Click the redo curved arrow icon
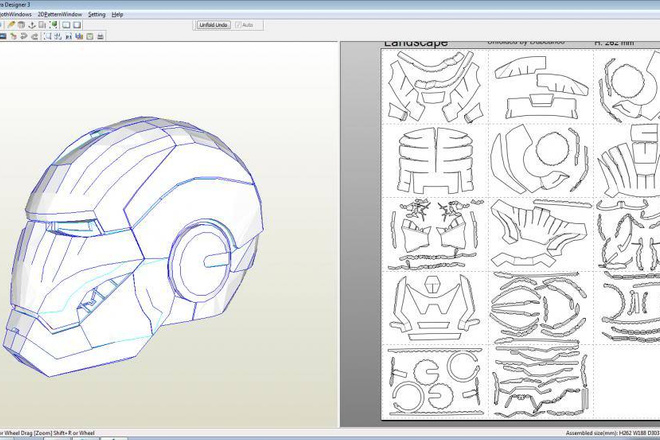The height and width of the screenshot is (440, 660). [35, 37]
